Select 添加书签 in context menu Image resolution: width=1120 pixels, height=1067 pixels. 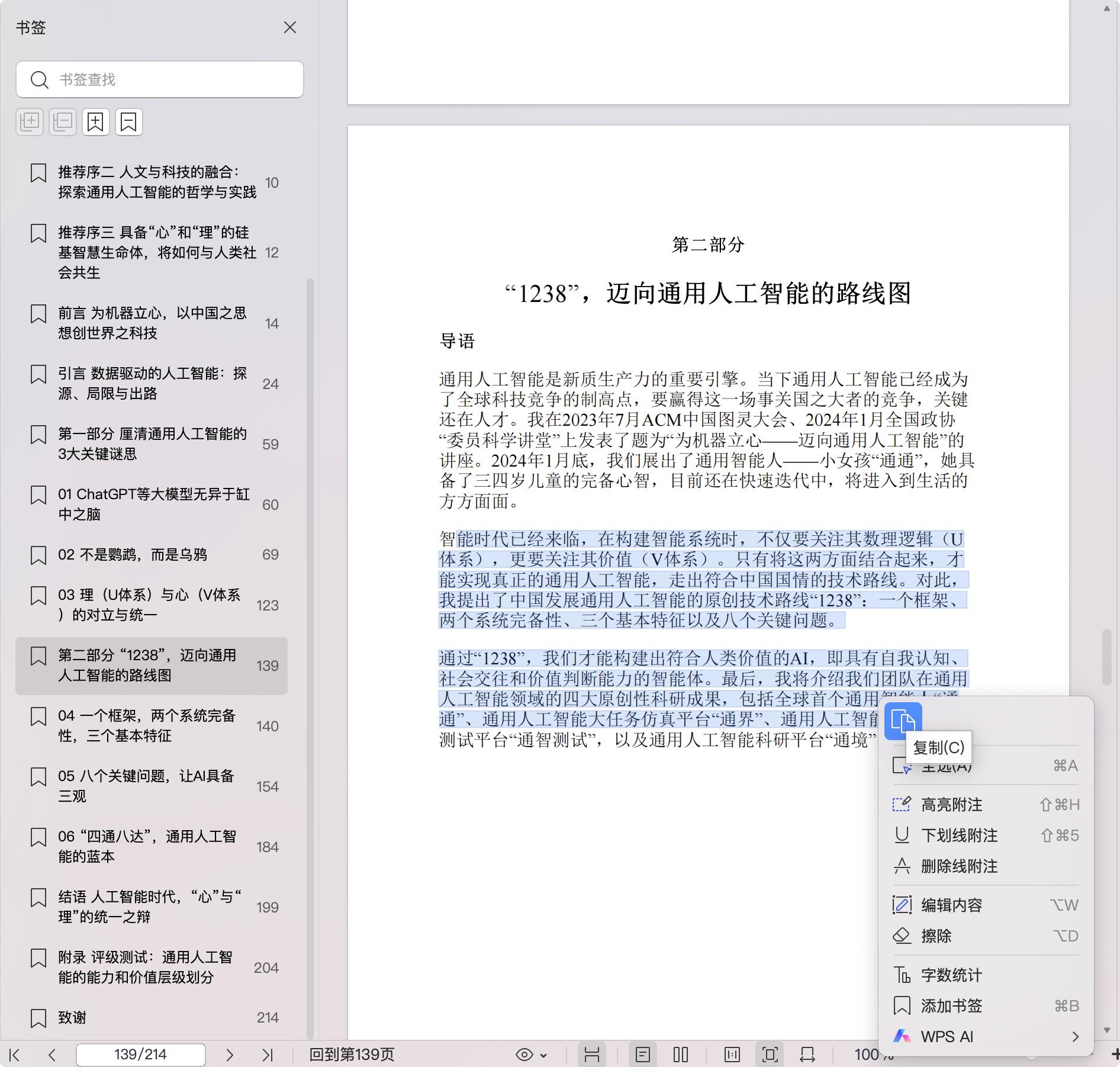951,1006
